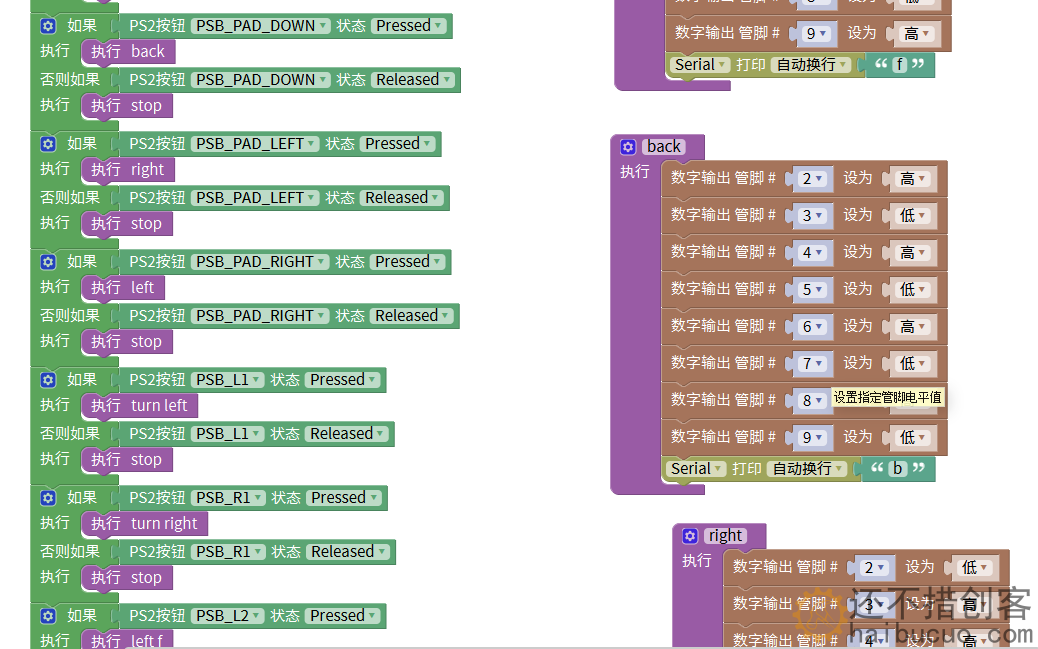Open PSB_L1 button dropdown in Pressed row

point(228,379)
